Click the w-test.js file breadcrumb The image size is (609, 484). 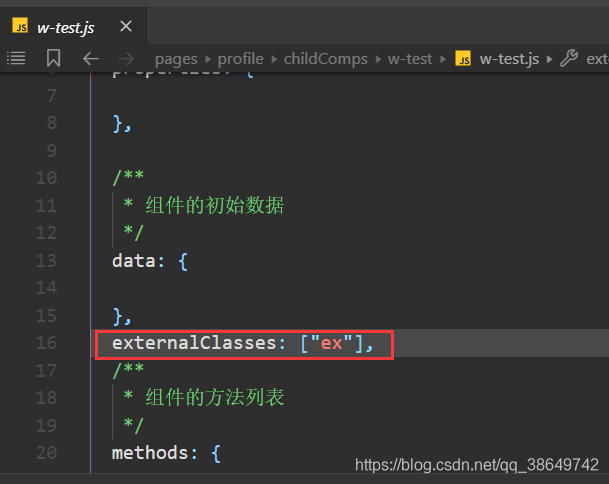tap(509, 59)
